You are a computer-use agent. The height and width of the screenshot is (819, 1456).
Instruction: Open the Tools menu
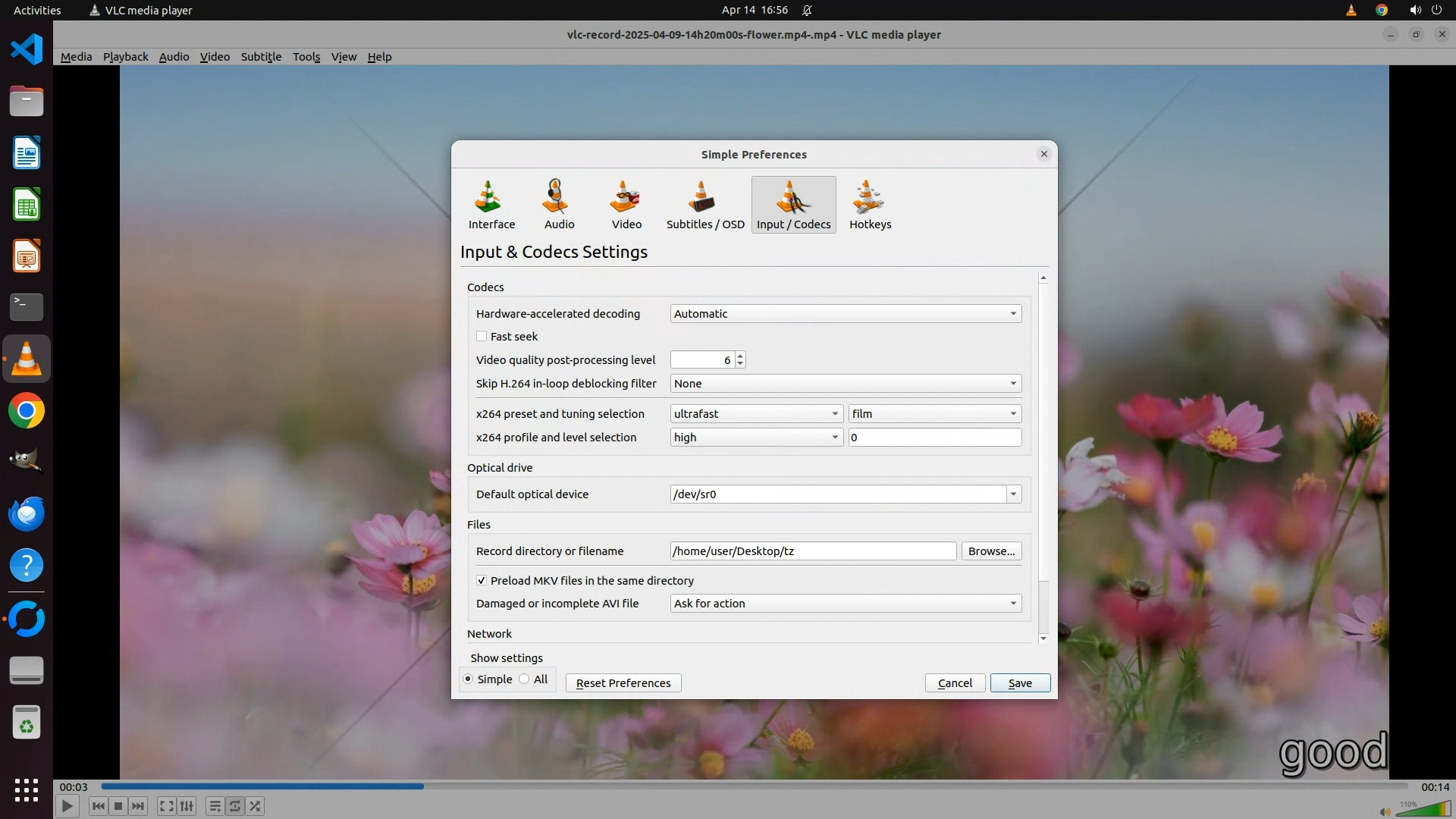click(306, 57)
